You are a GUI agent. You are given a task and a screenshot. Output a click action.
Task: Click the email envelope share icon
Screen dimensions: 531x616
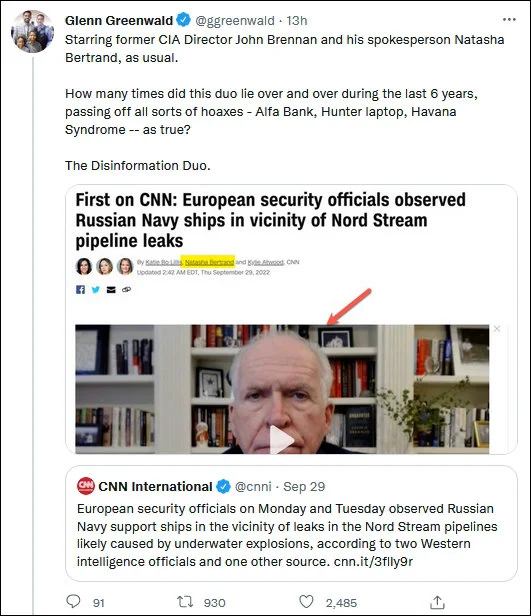coord(111,290)
